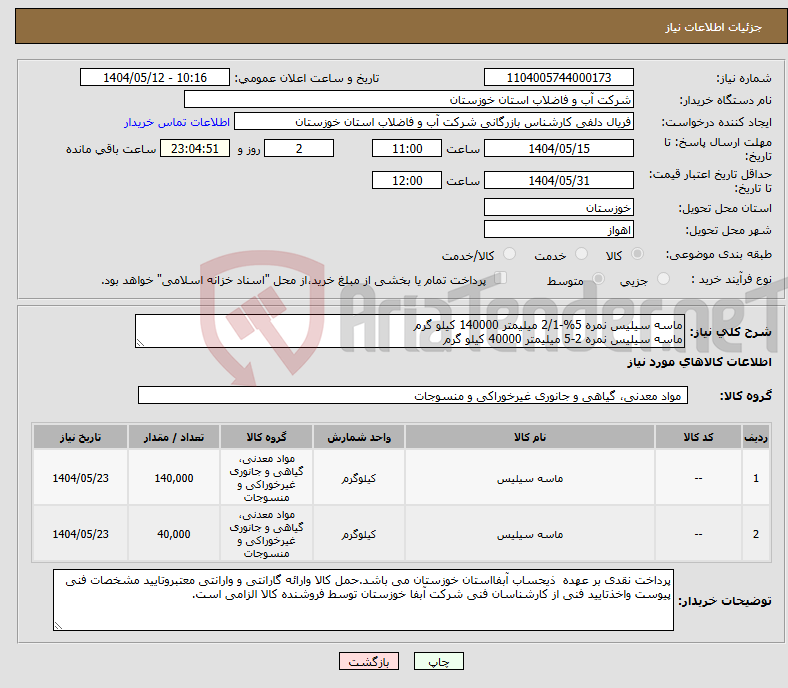
Task: Click the delivery city field اهواز
Action: [x=558, y=230]
